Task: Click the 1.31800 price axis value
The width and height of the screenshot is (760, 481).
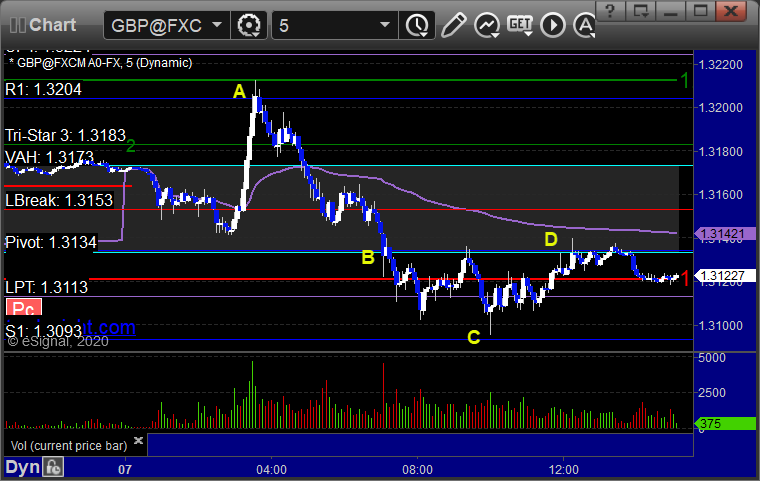Action: coord(721,151)
